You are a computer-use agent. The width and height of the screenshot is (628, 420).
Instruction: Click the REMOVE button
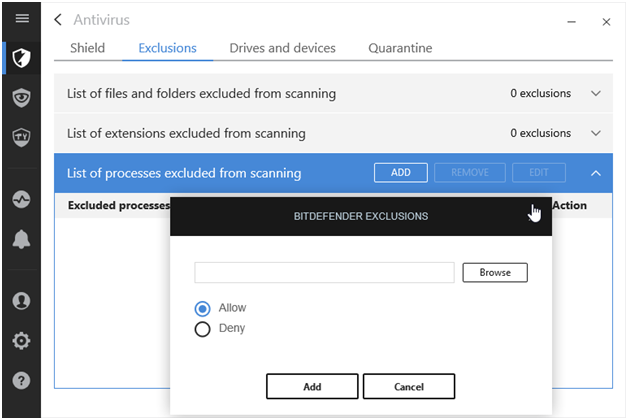470,173
